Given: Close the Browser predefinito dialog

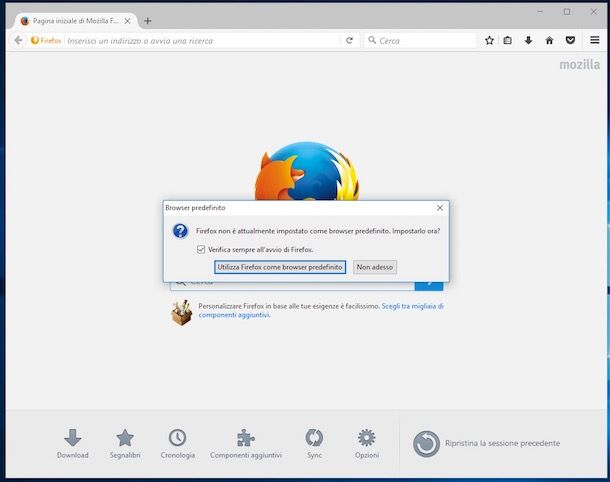Looking at the screenshot, I should click(440, 208).
